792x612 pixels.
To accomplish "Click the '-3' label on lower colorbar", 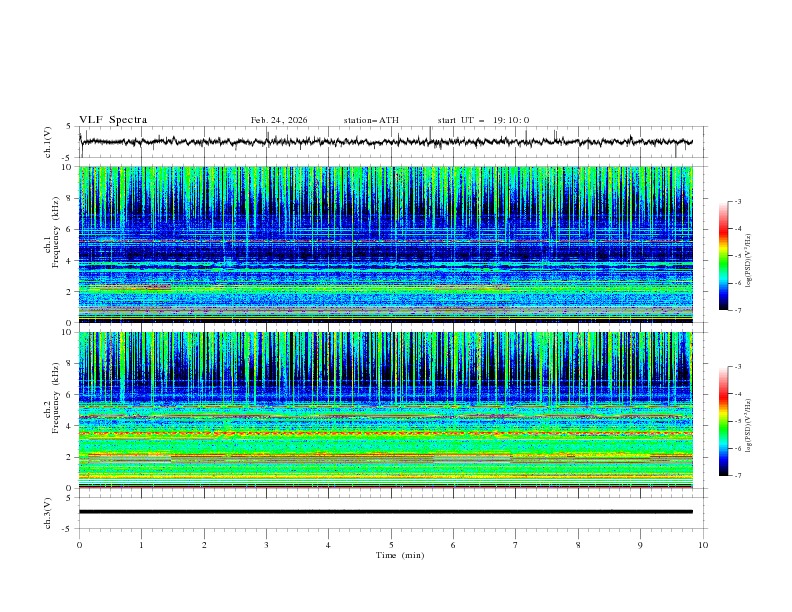I will tap(738, 367).
